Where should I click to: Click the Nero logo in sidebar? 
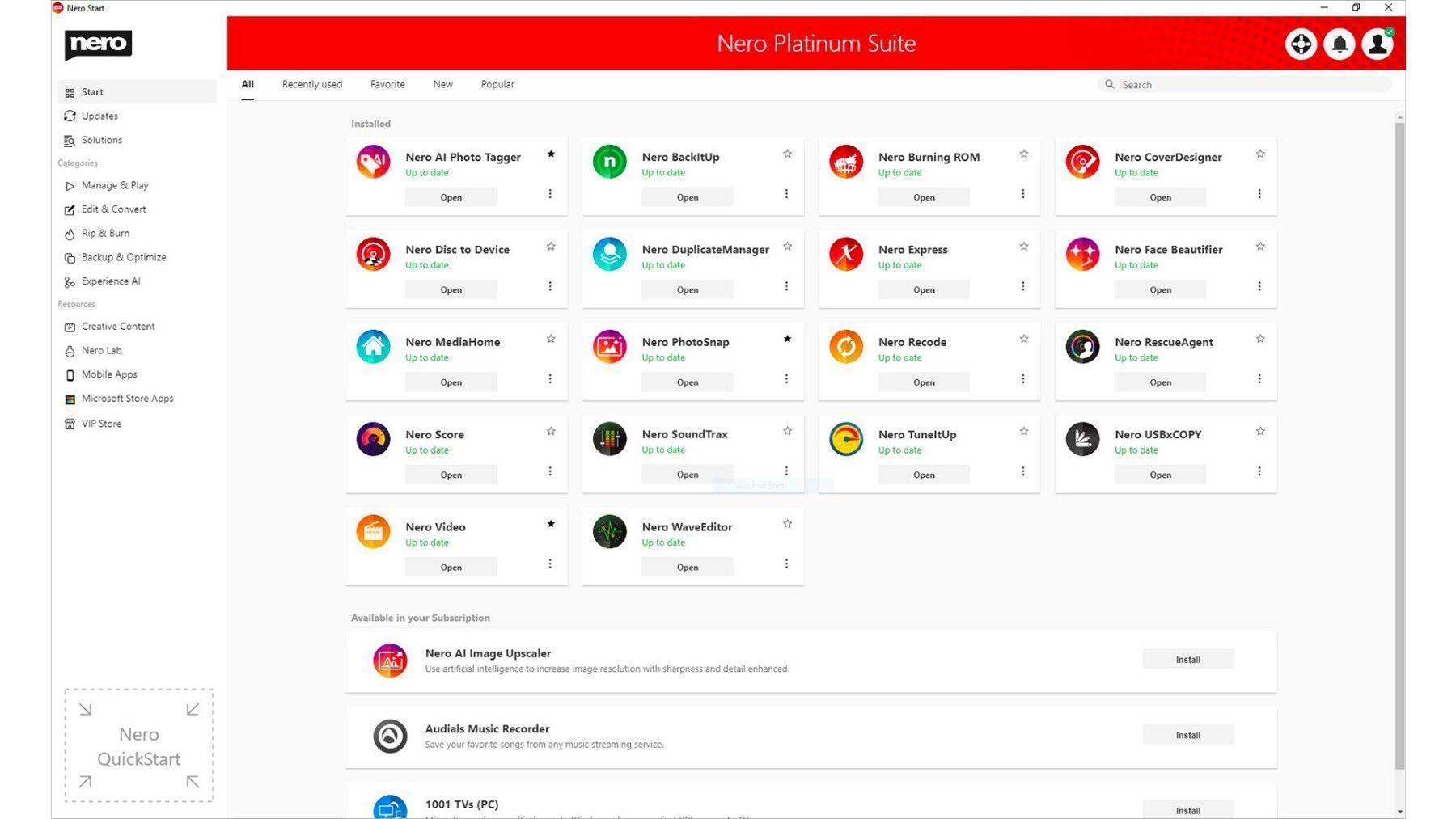pyautogui.click(x=98, y=44)
